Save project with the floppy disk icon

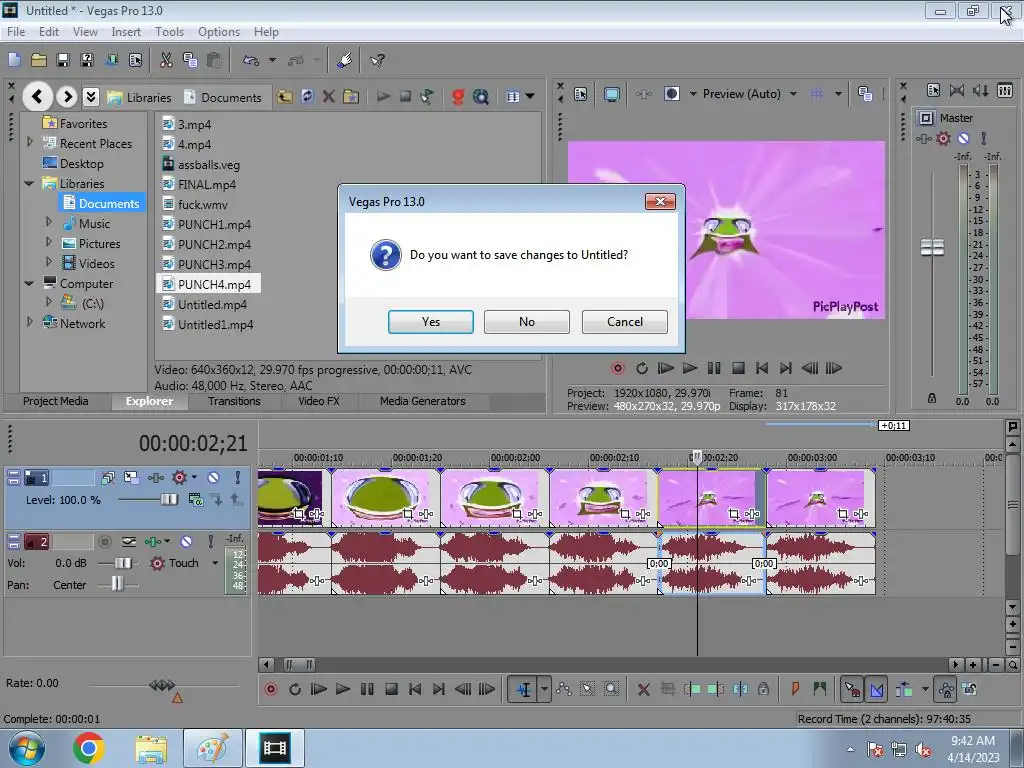63,60
